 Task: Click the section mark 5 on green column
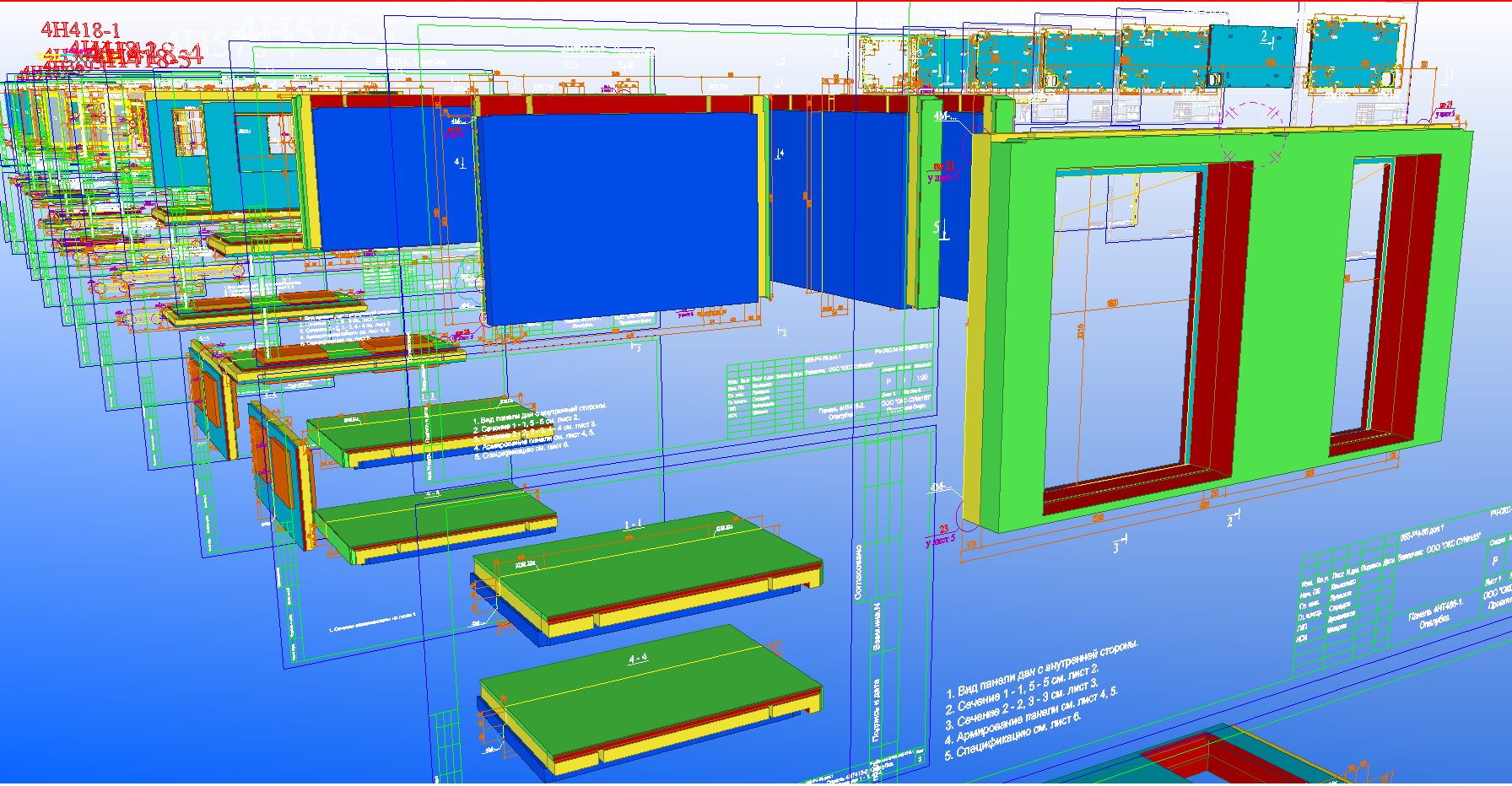click(x=937, y=228)
